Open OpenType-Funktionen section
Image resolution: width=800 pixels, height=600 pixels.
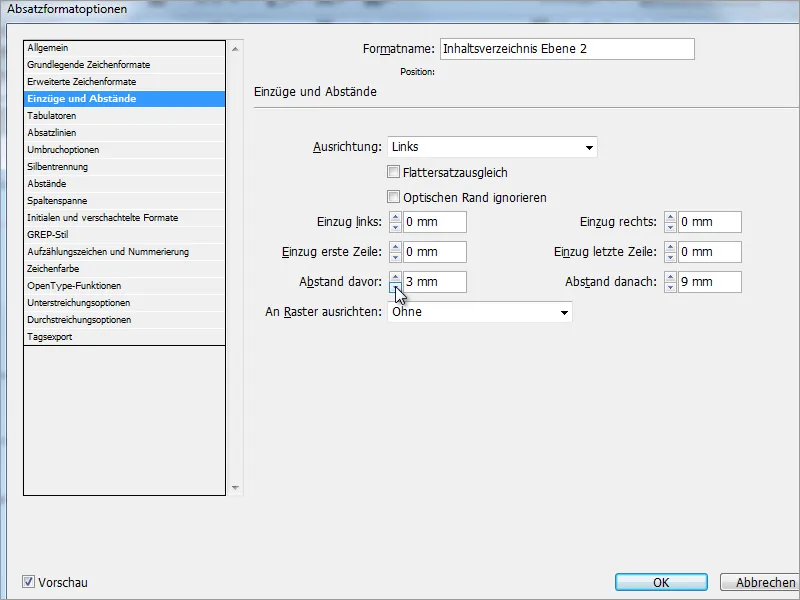[124, 286]
